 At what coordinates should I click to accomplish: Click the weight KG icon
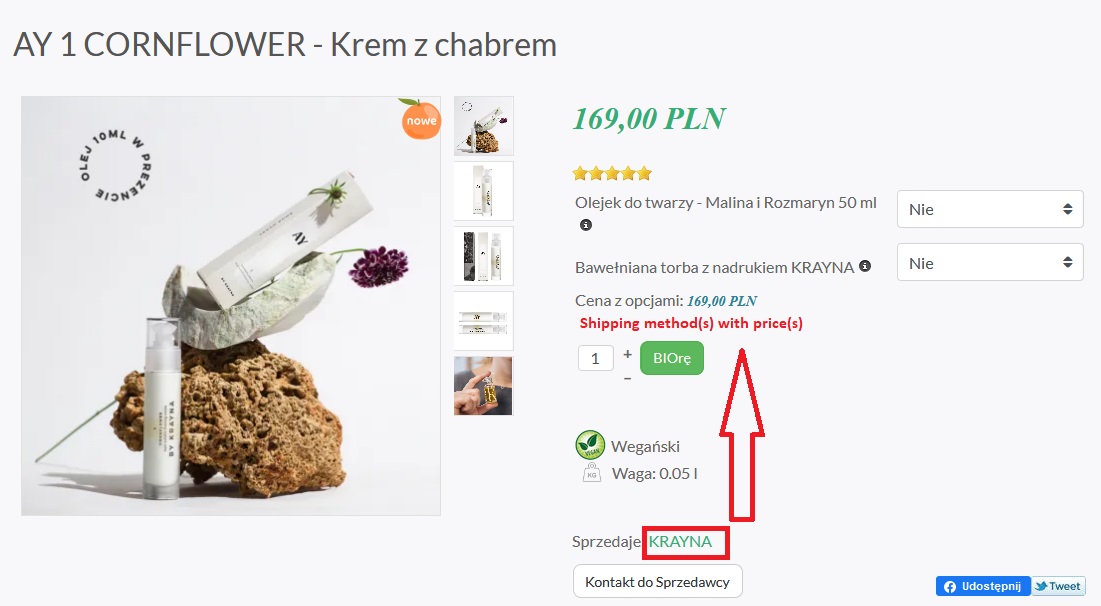(x=592, y=473)
